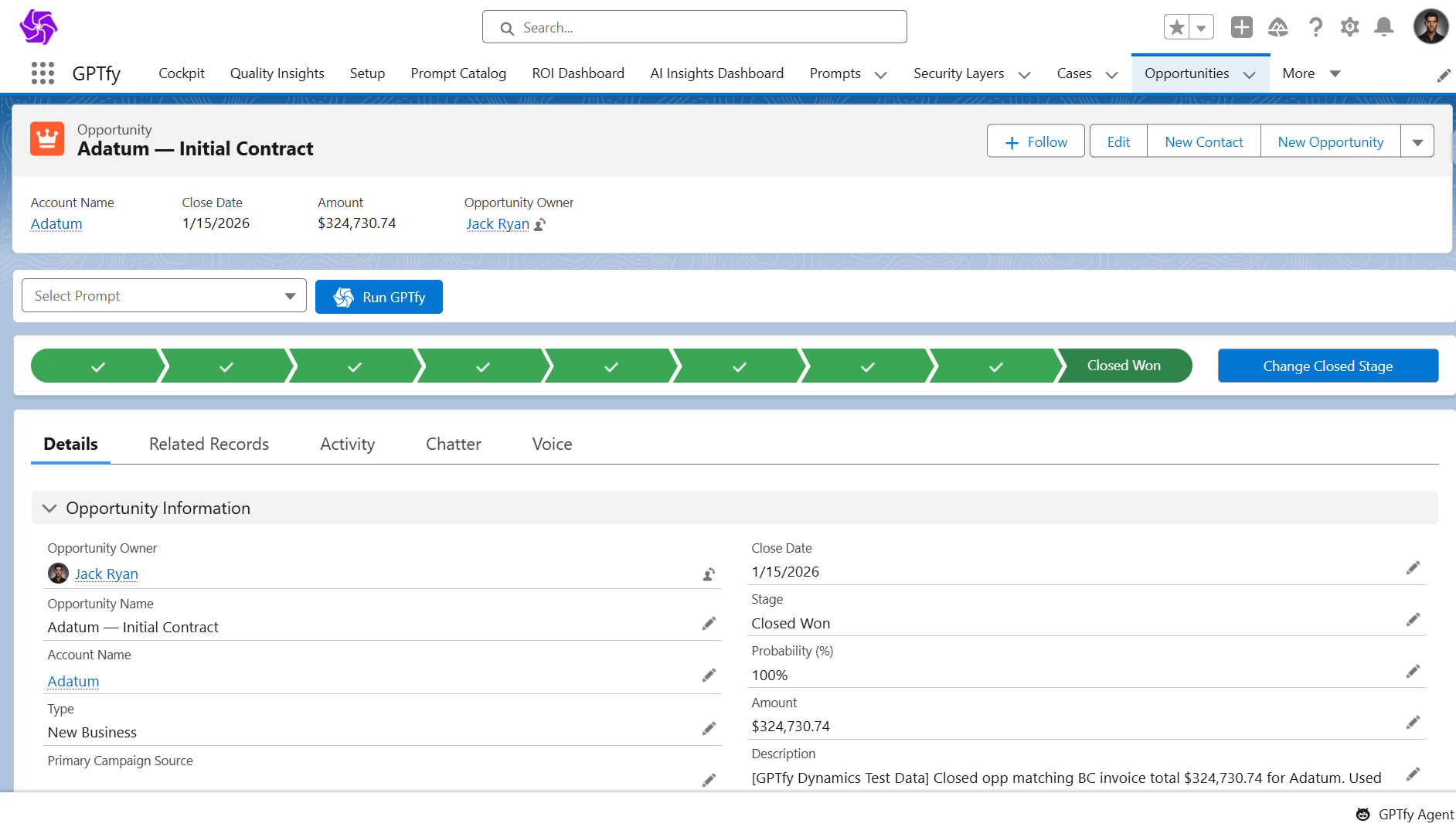Viewport: 1456px width, 834px height.
Task: Open the Notifications bell icon
Action: [1384, 27]
